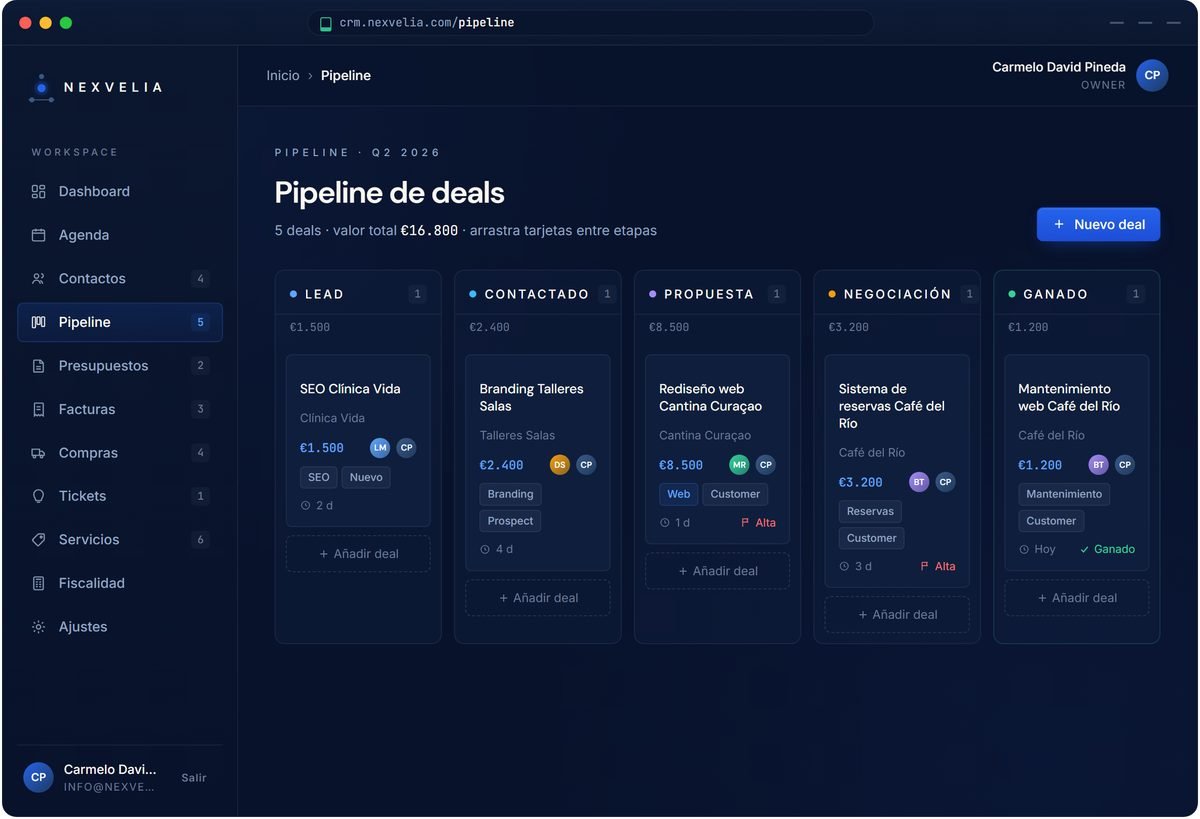Click the address bar URL field
The image size is (1200, 819).
click(x=591, y=23)
